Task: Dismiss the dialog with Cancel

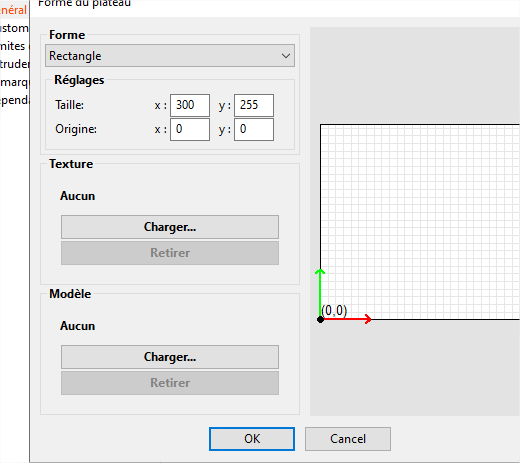Action: point(348,439)
